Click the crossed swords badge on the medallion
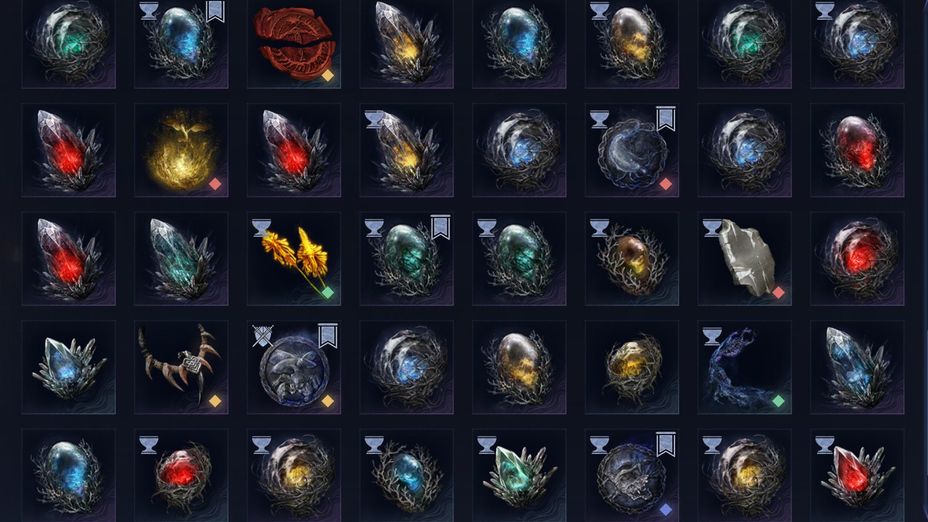 262,336
